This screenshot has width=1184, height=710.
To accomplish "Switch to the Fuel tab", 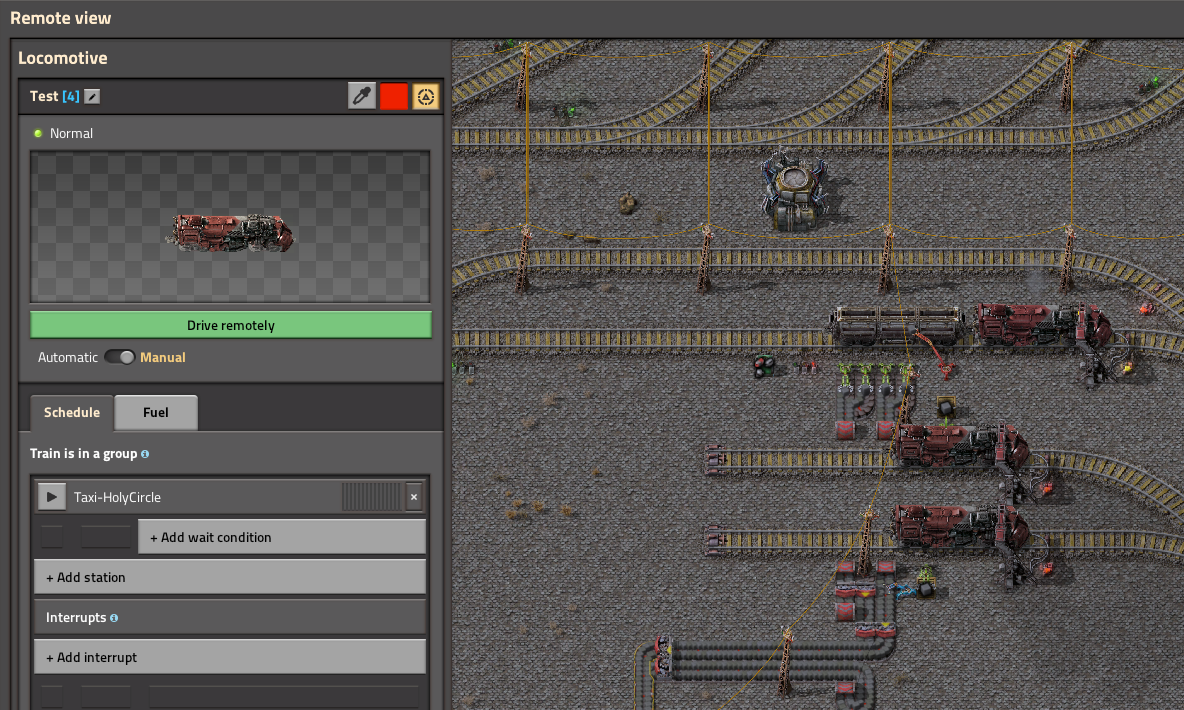I will pos(156,412).
